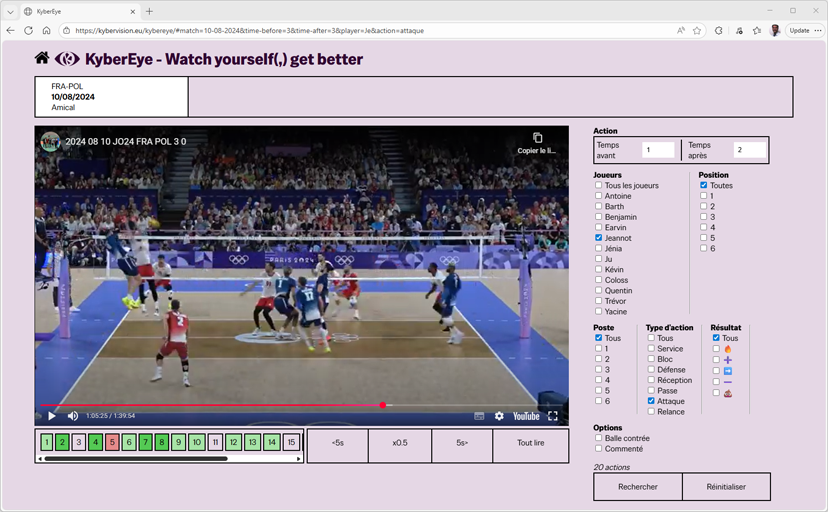Select the red action marker 5
This screenshot has height=512, width=828.
pos(112,442)
